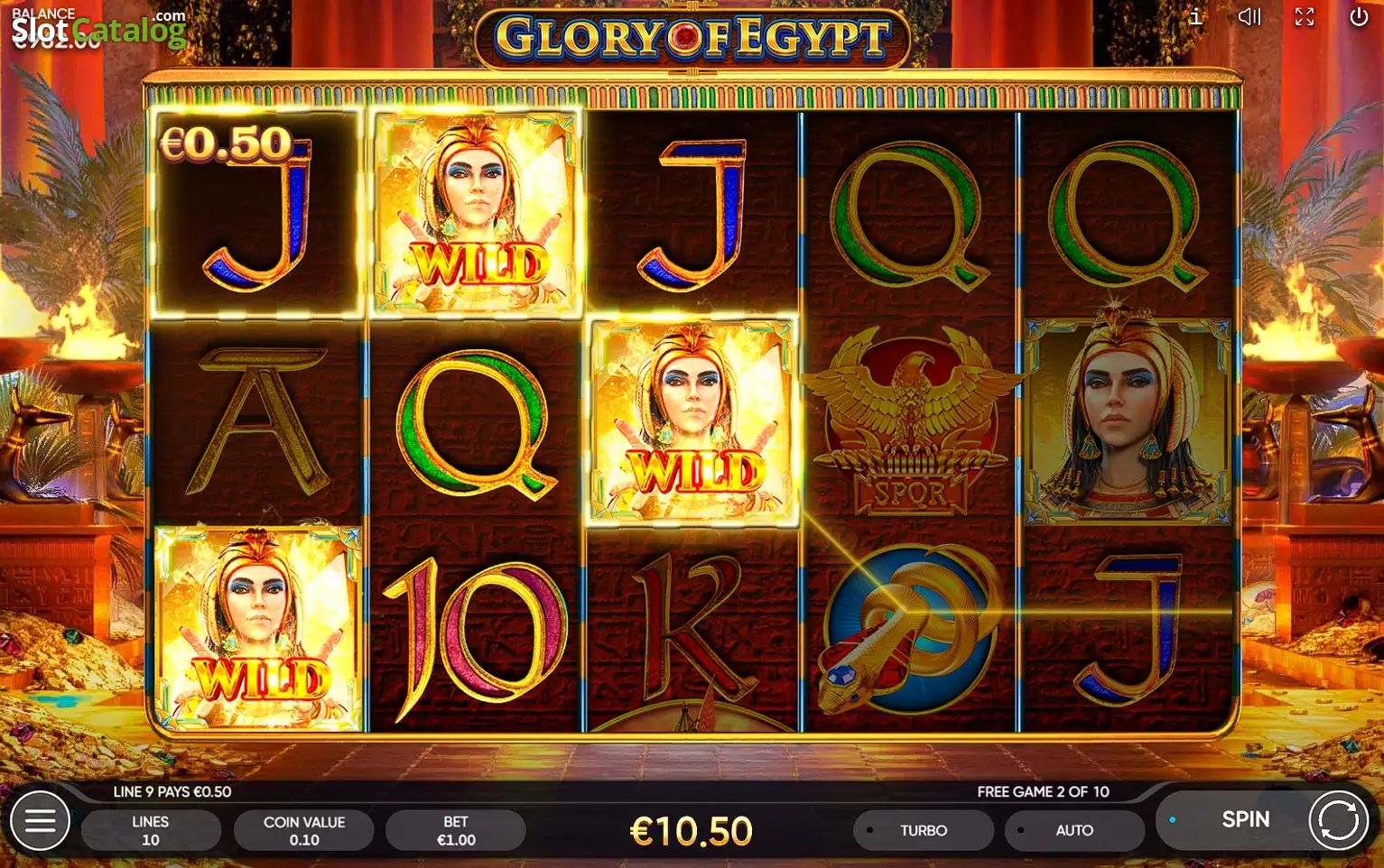The height and width of the screenshot is (868, 1384).
Task: Click the SPIN button
Action: pos(1245,819)
